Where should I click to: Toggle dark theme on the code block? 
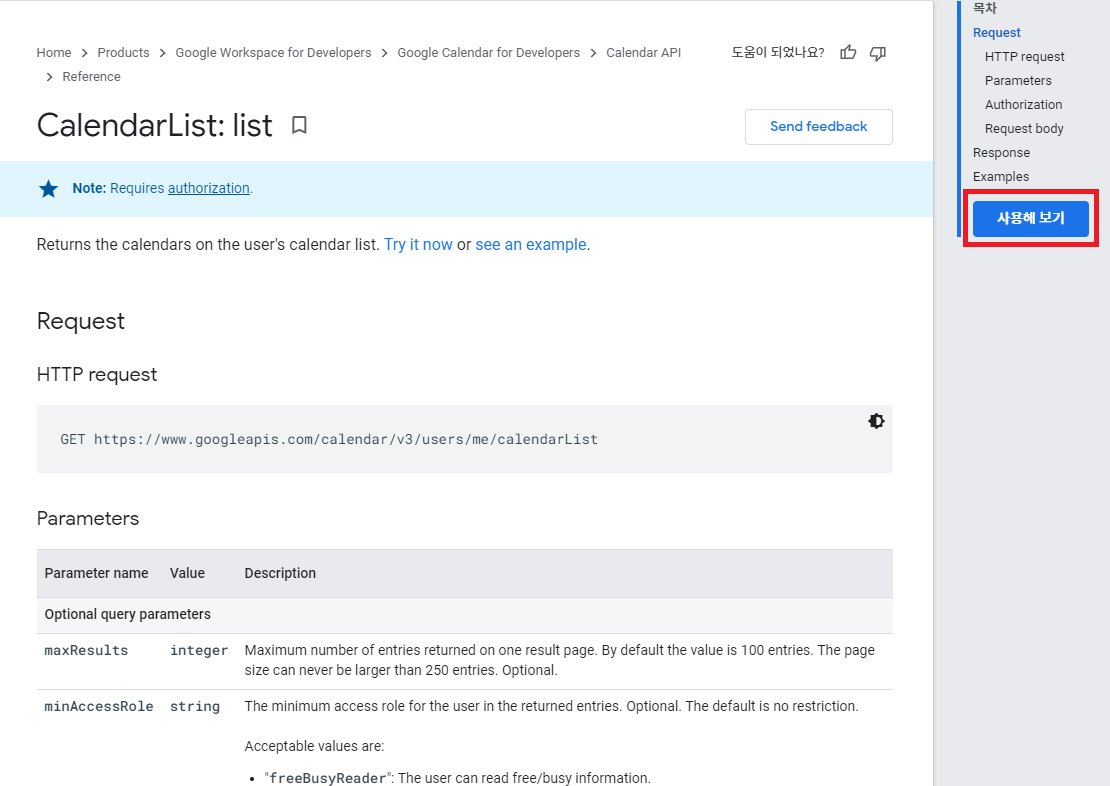876,421
